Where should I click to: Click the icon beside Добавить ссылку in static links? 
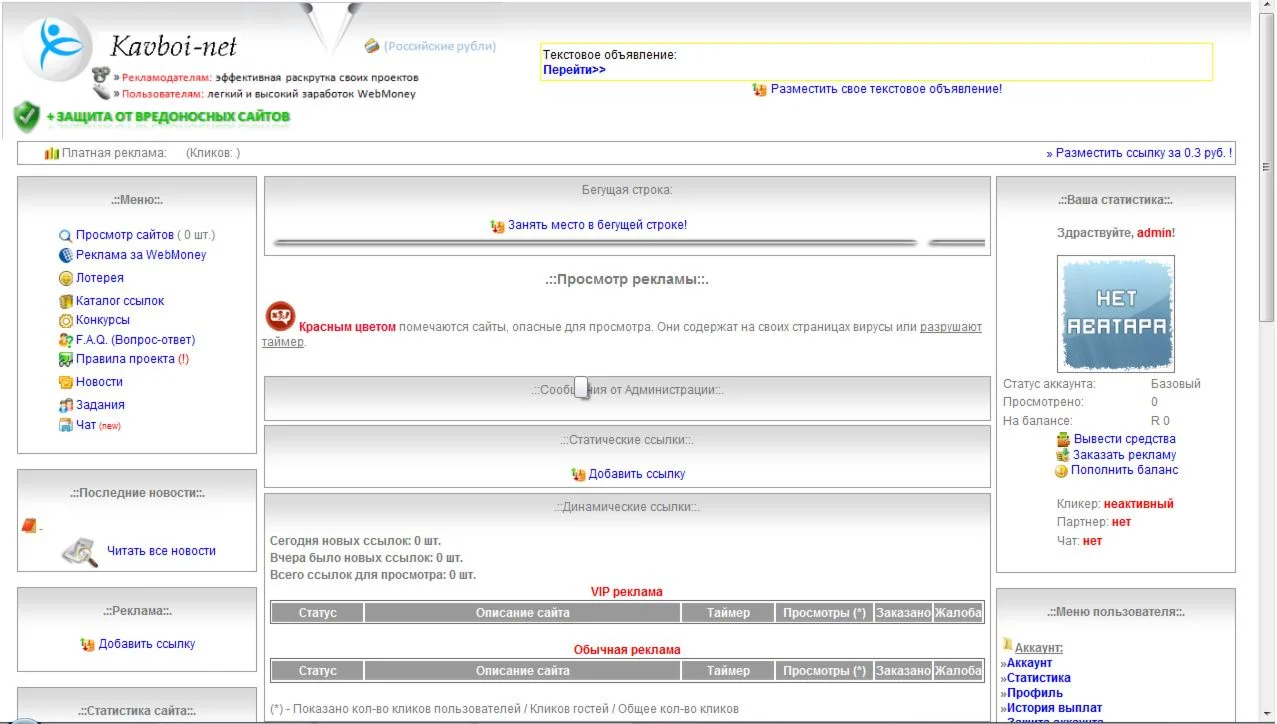click(x=578, y=474)
